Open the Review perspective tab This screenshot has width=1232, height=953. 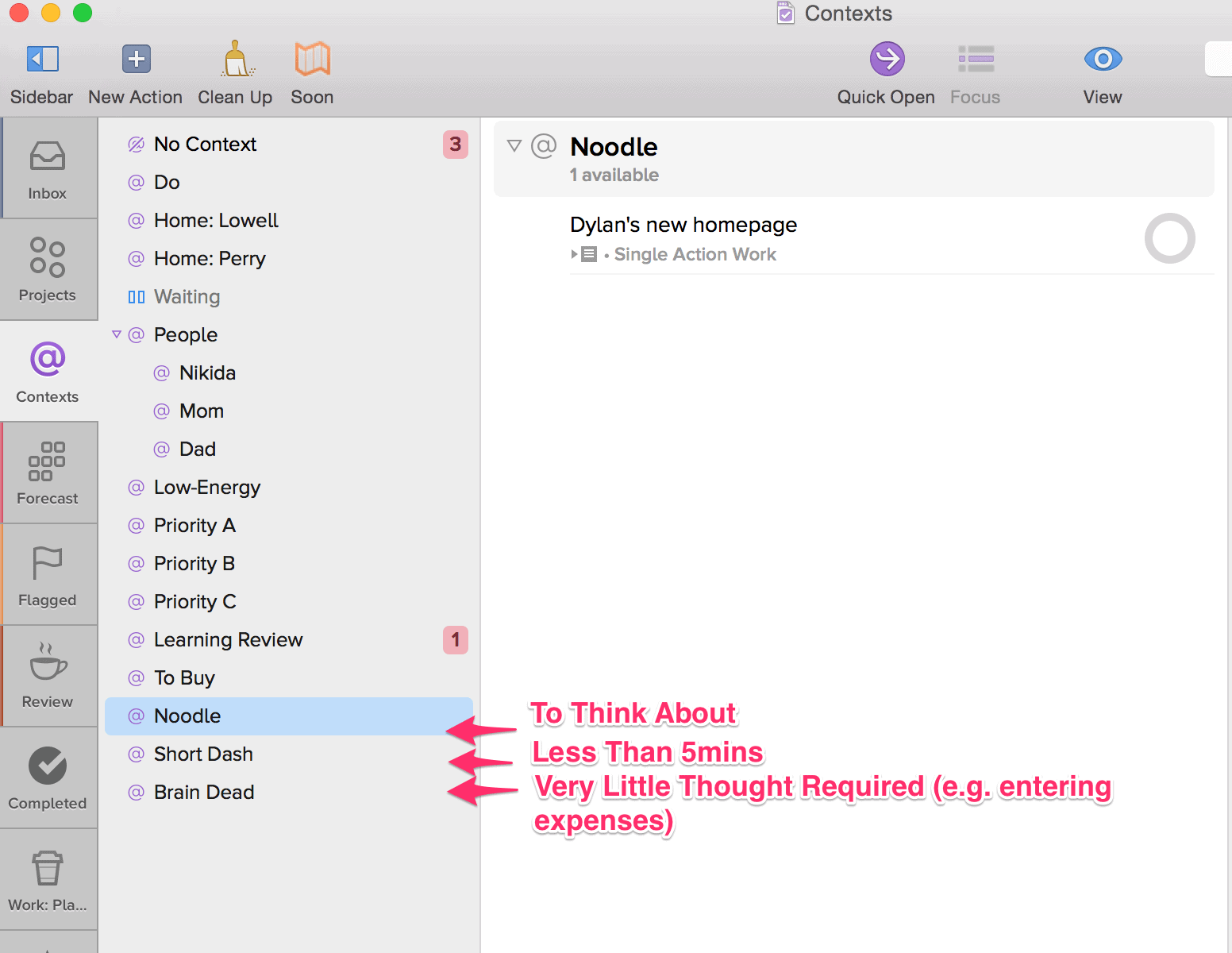click(x=48, y=677)
